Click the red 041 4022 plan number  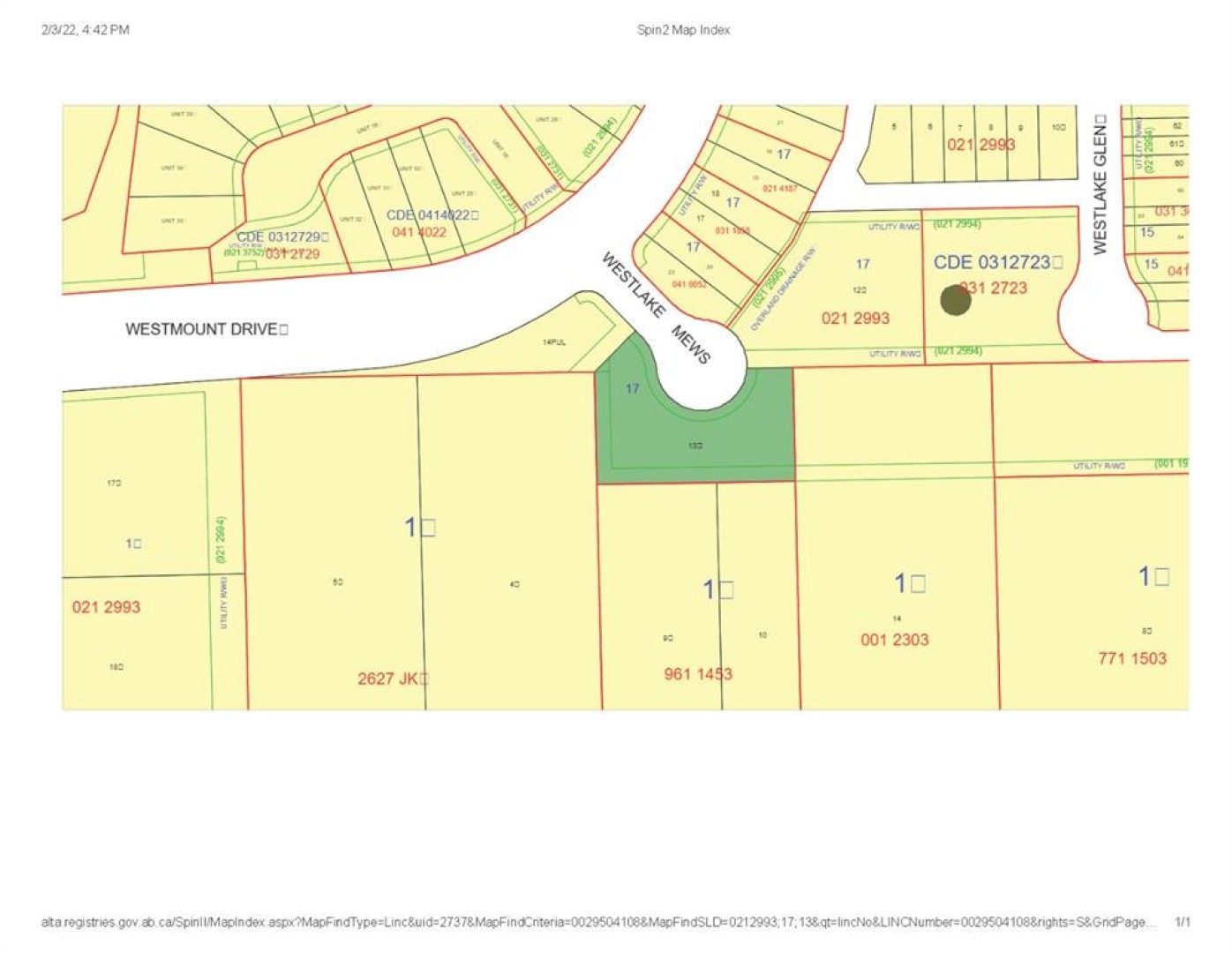[418, 232]
